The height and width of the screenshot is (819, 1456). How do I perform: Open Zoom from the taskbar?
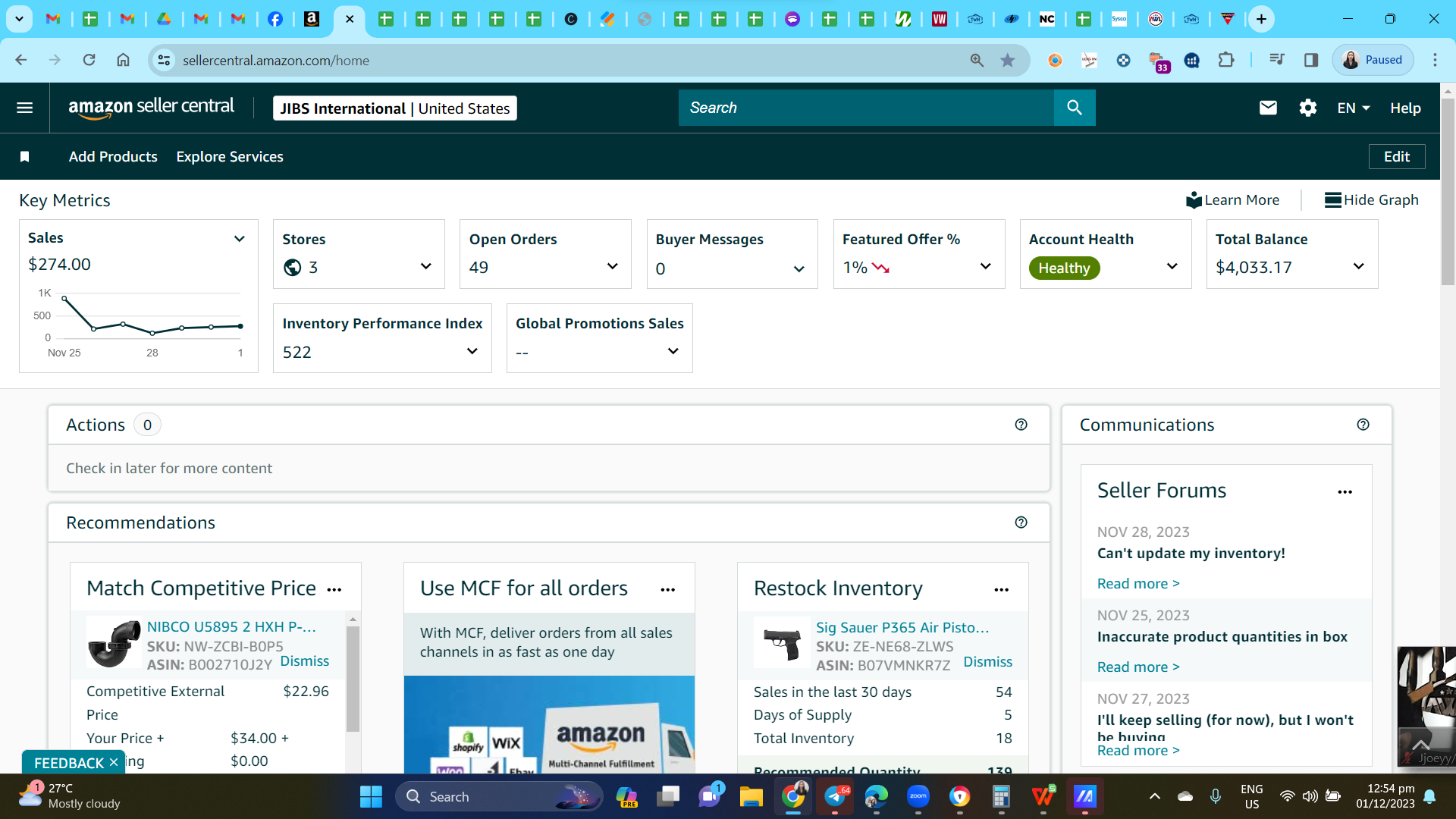tap(918, 797)
